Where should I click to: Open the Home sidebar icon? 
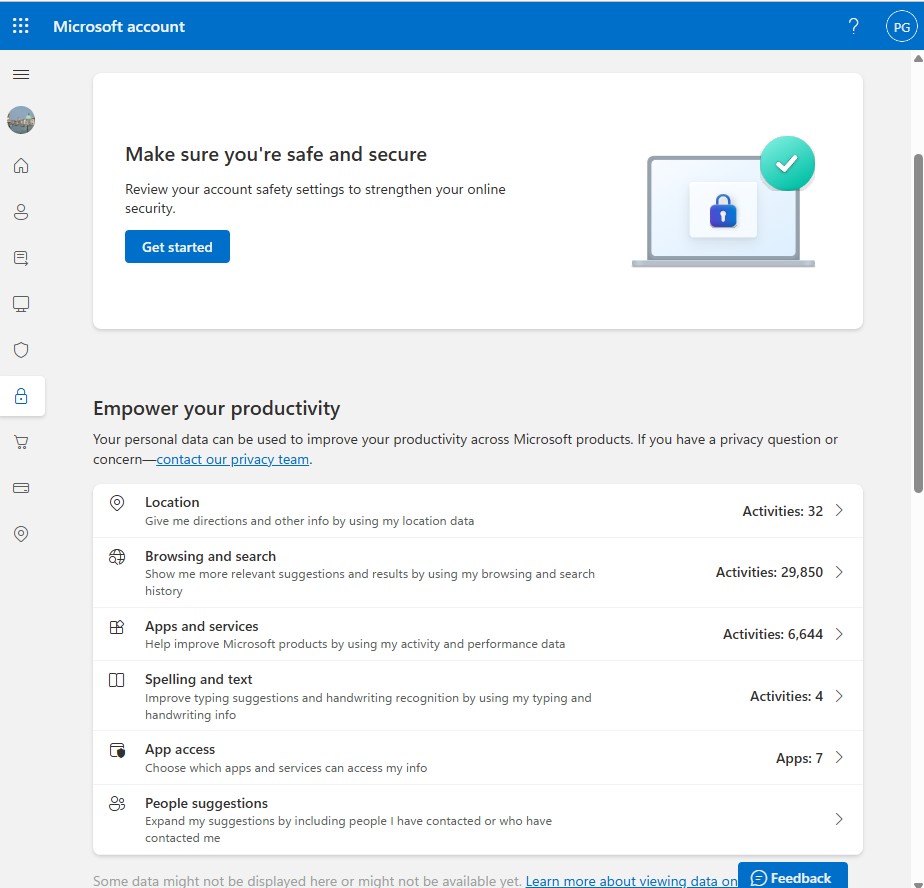[x=21, y=166]
